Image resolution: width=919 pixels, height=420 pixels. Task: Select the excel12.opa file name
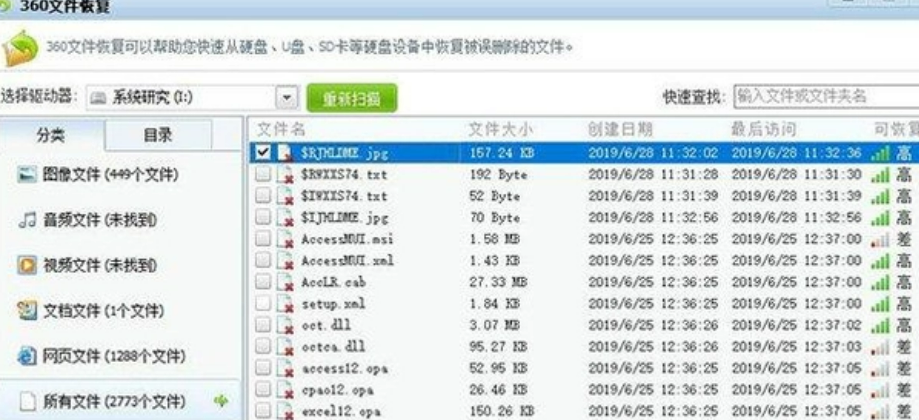click(x=341, y=412)
